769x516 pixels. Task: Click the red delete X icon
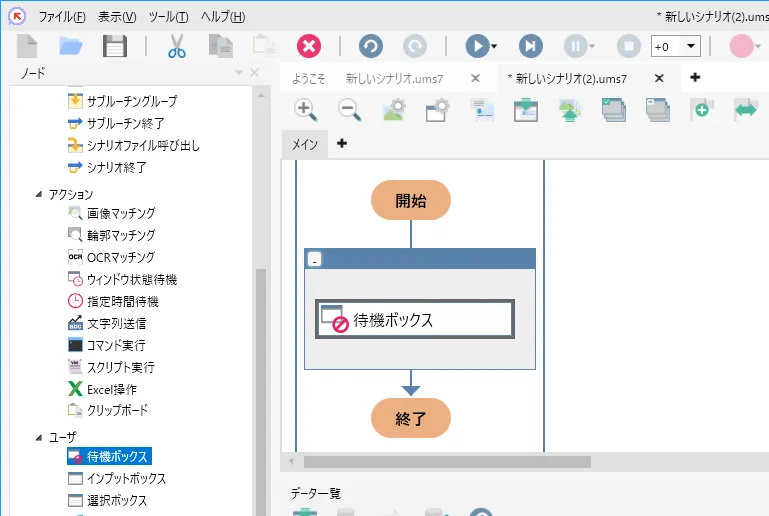[309, 46]
